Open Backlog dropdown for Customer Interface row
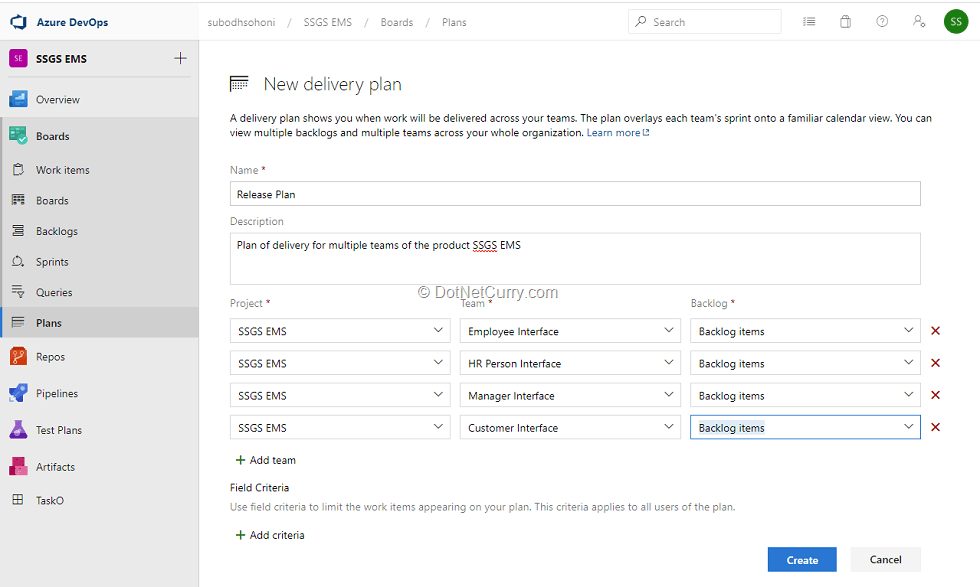Image resolution: width=980 pixels, height=587 pixels. pos(805,427)
